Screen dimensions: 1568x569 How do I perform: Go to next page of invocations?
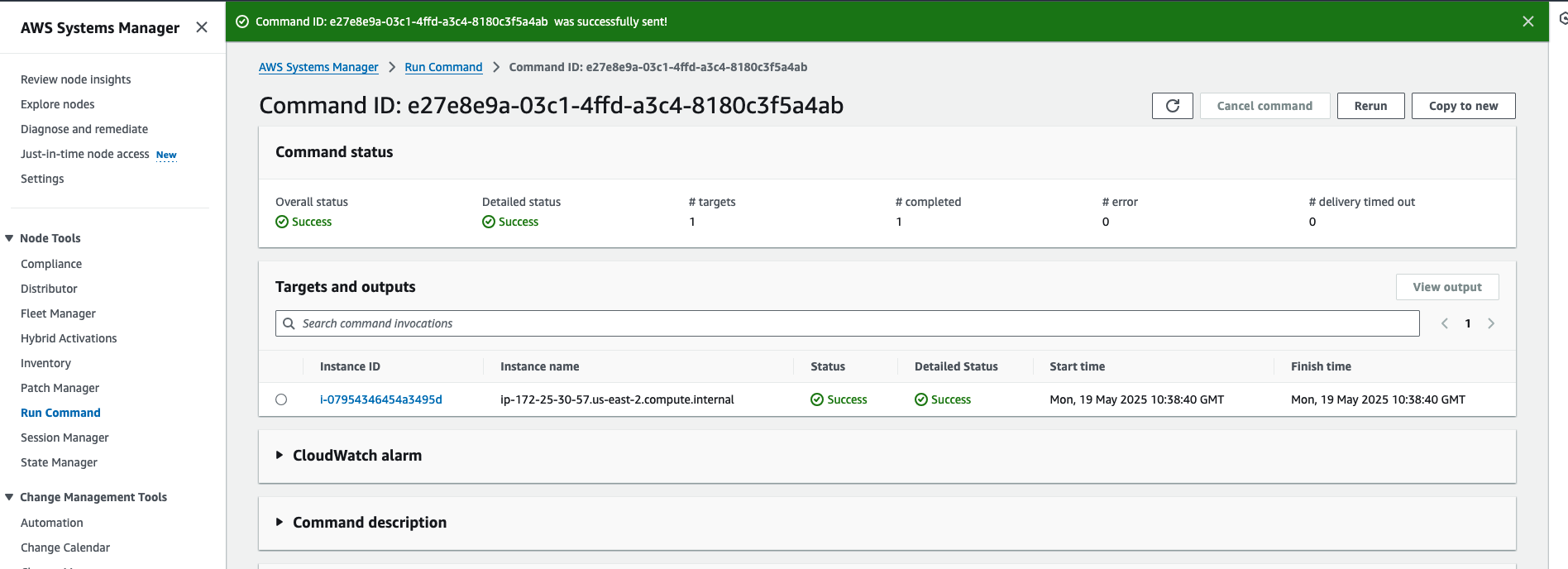coord(1491,323)
